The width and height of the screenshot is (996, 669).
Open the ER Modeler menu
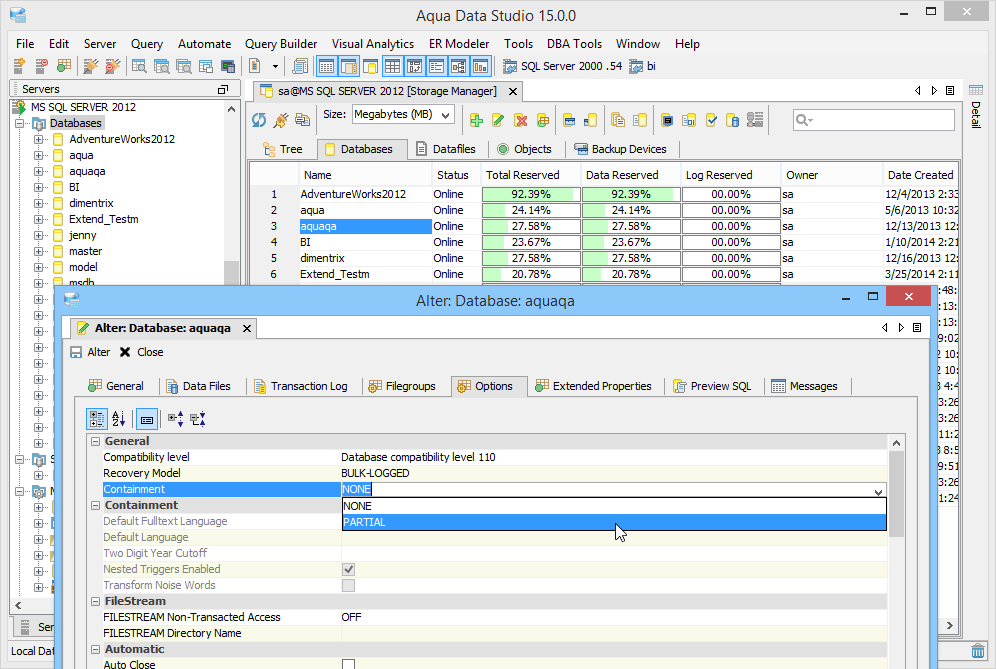pyautogui.click(x=459, y=44)
